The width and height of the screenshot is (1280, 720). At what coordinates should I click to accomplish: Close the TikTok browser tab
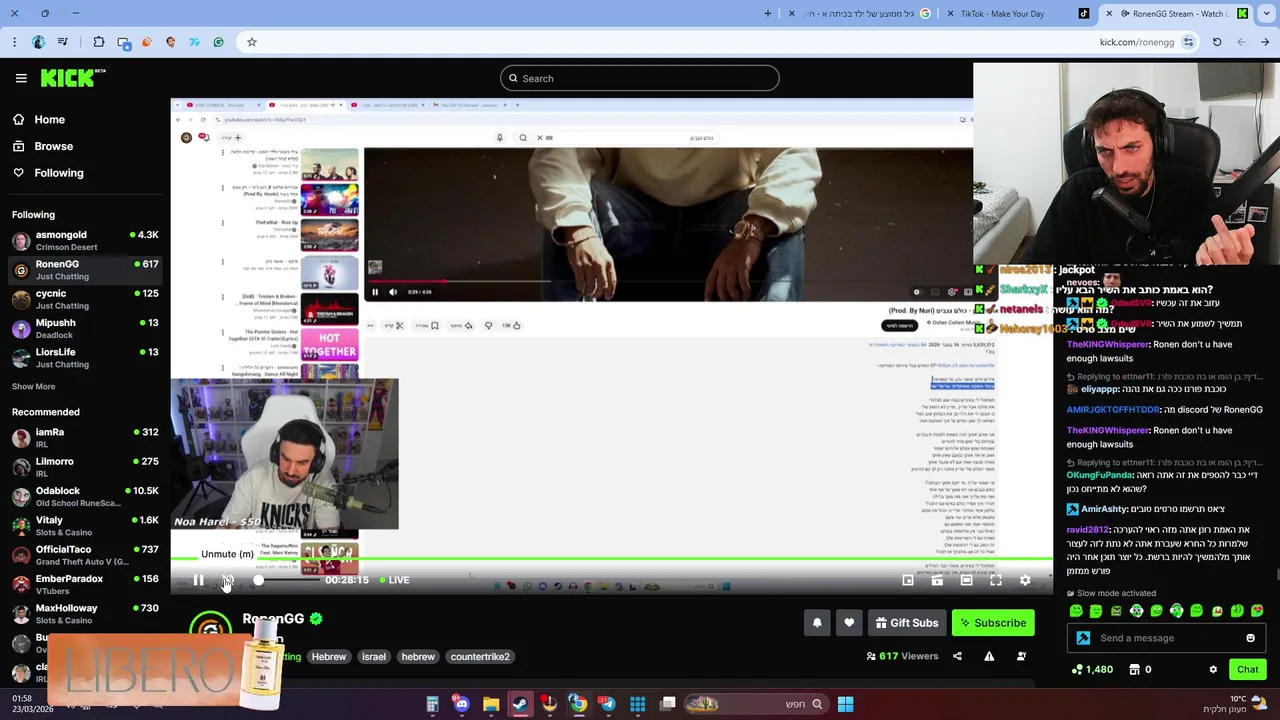(949, 13)
